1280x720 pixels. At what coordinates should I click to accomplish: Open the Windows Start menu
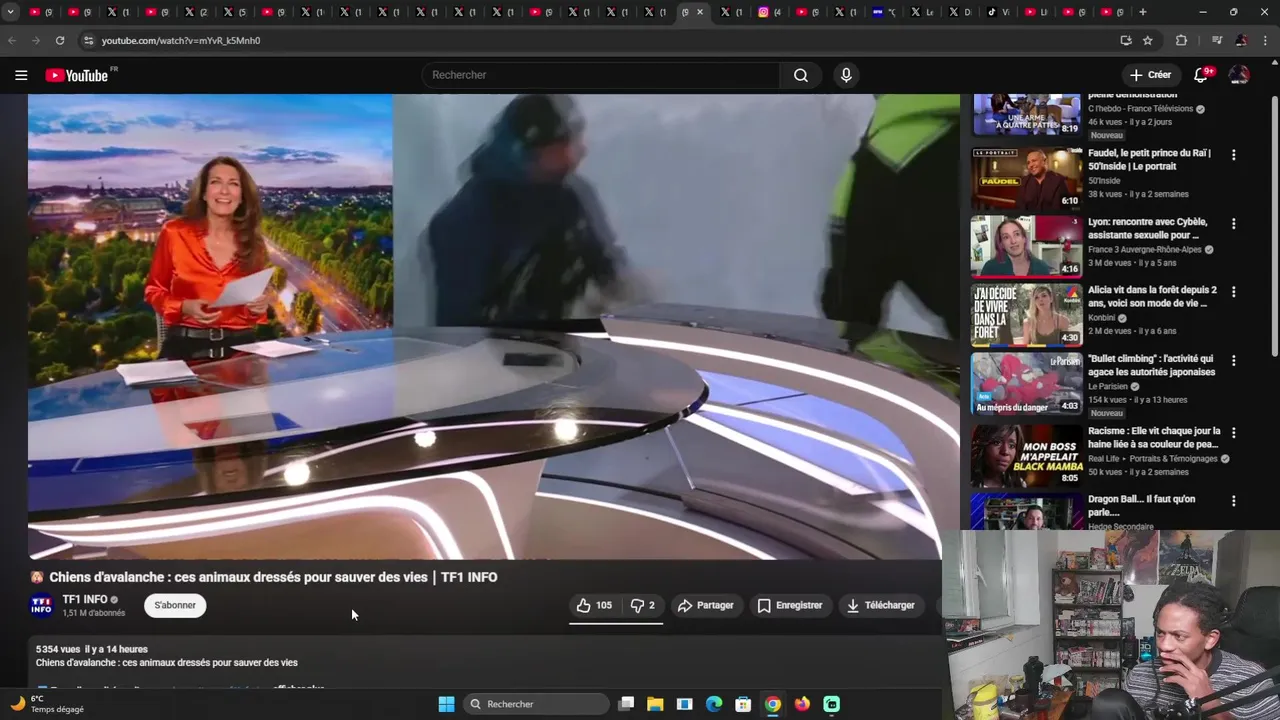pyautogui.click(x=446, y=704)
